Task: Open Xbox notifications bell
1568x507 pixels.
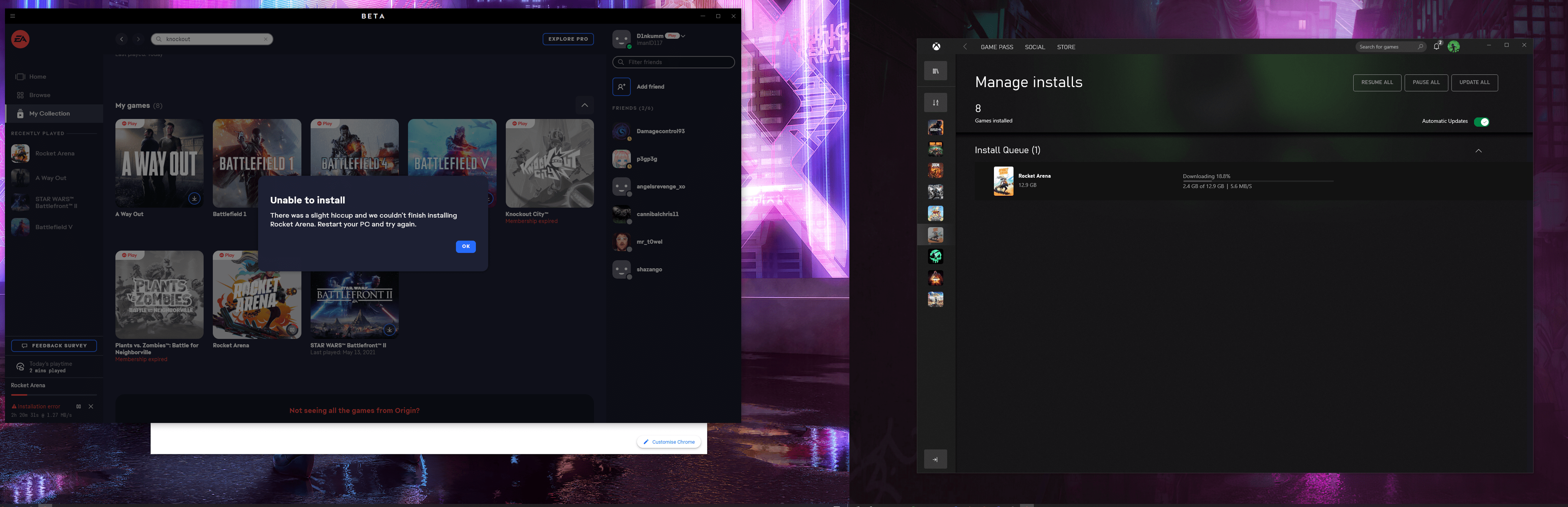Action: tap(1436, 46)
